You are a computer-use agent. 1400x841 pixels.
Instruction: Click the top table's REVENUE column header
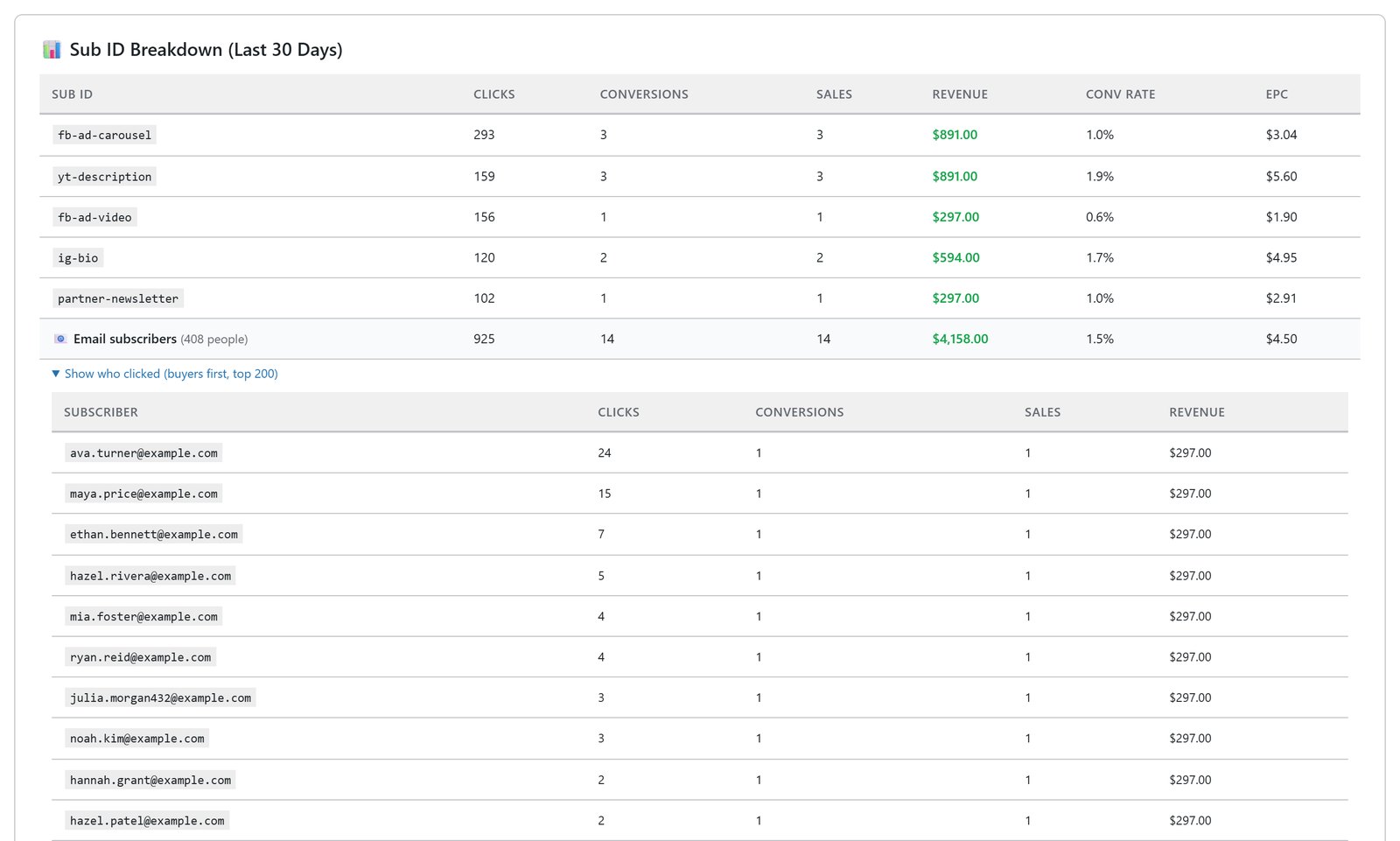pos(960,95)
